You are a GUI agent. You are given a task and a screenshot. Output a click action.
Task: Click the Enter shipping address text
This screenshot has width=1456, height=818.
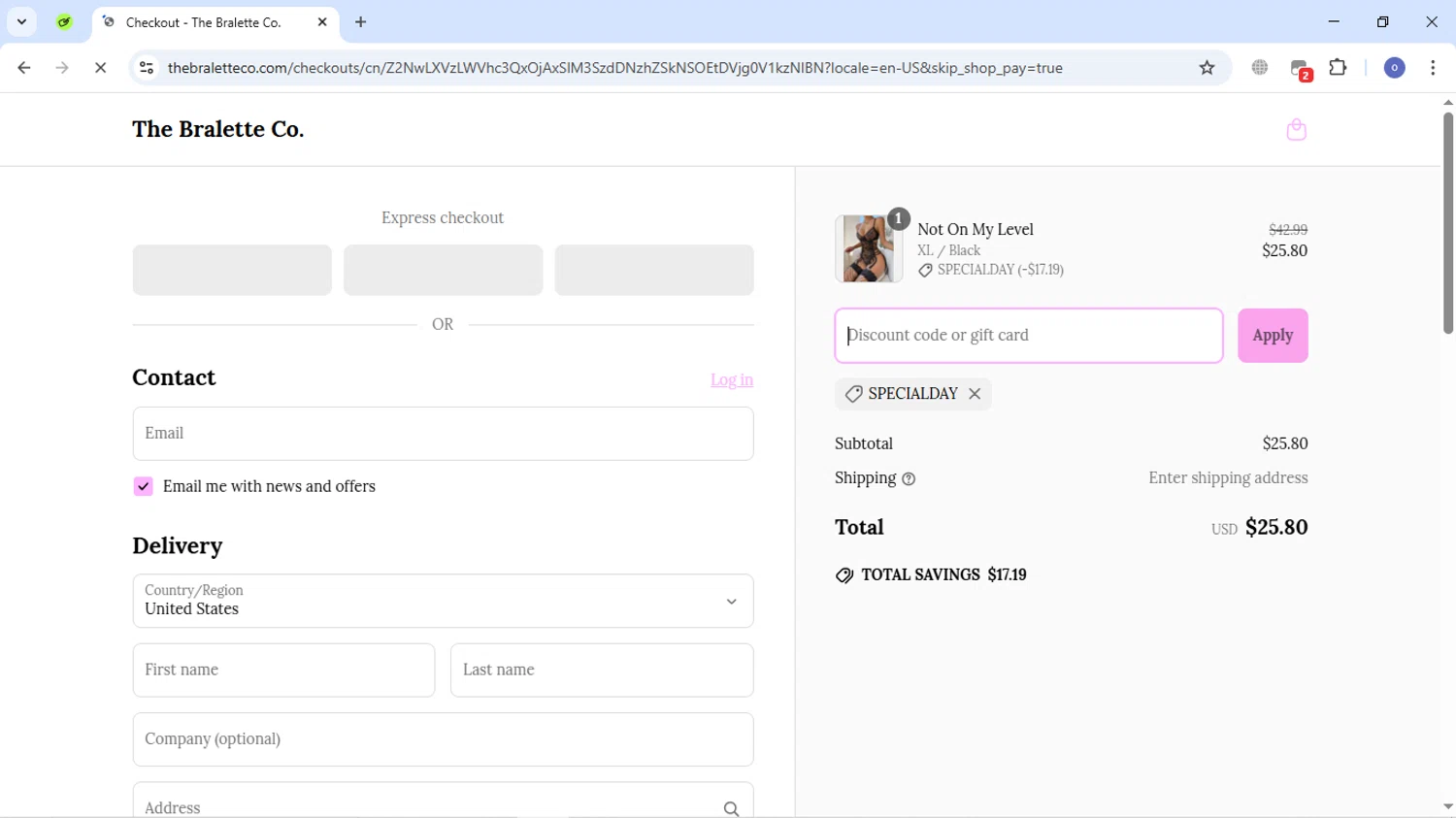coord(1228,478)
